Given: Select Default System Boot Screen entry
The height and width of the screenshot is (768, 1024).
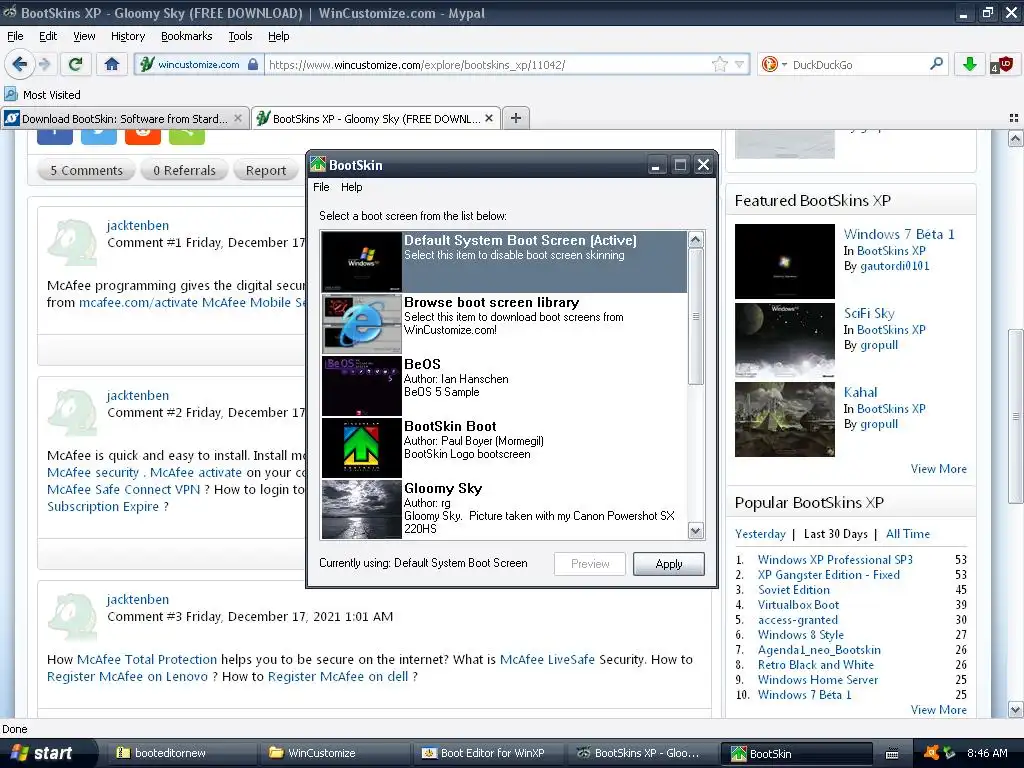Looking at the screenshot, I should coord(504,261).
